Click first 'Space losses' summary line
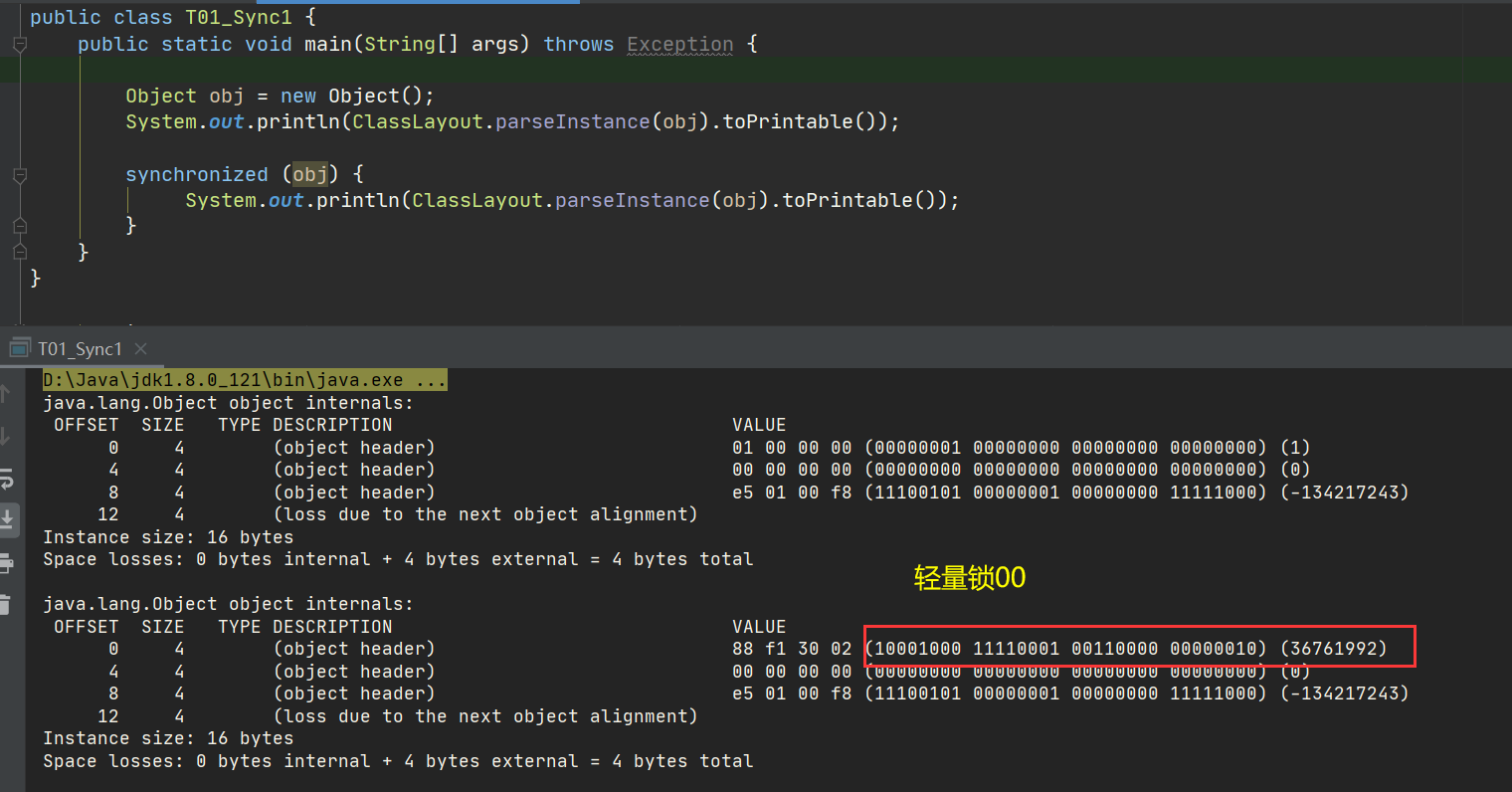The image size is (1512, 792). pos(398,559)
